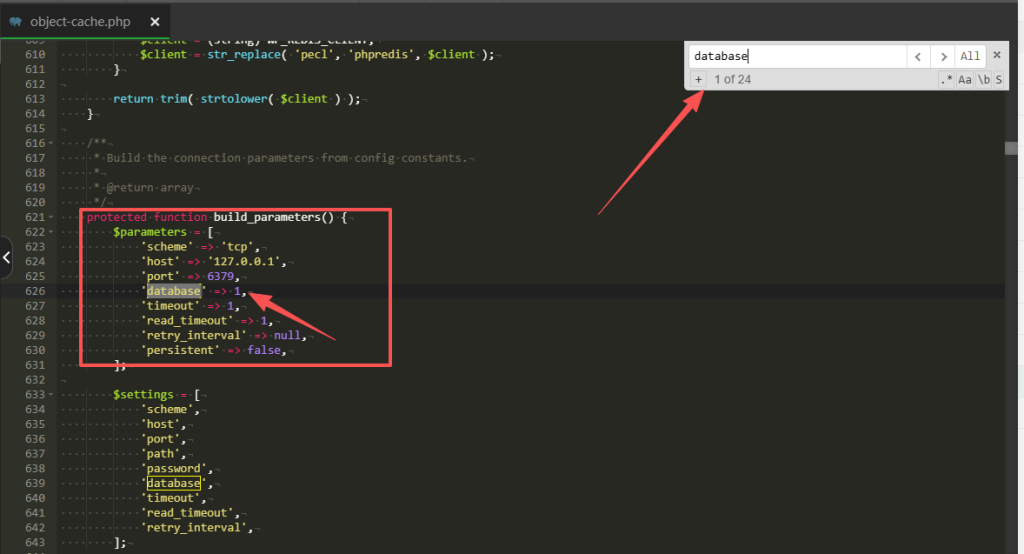
Task: Jump to next search match arrow
Action: [942, 57]
